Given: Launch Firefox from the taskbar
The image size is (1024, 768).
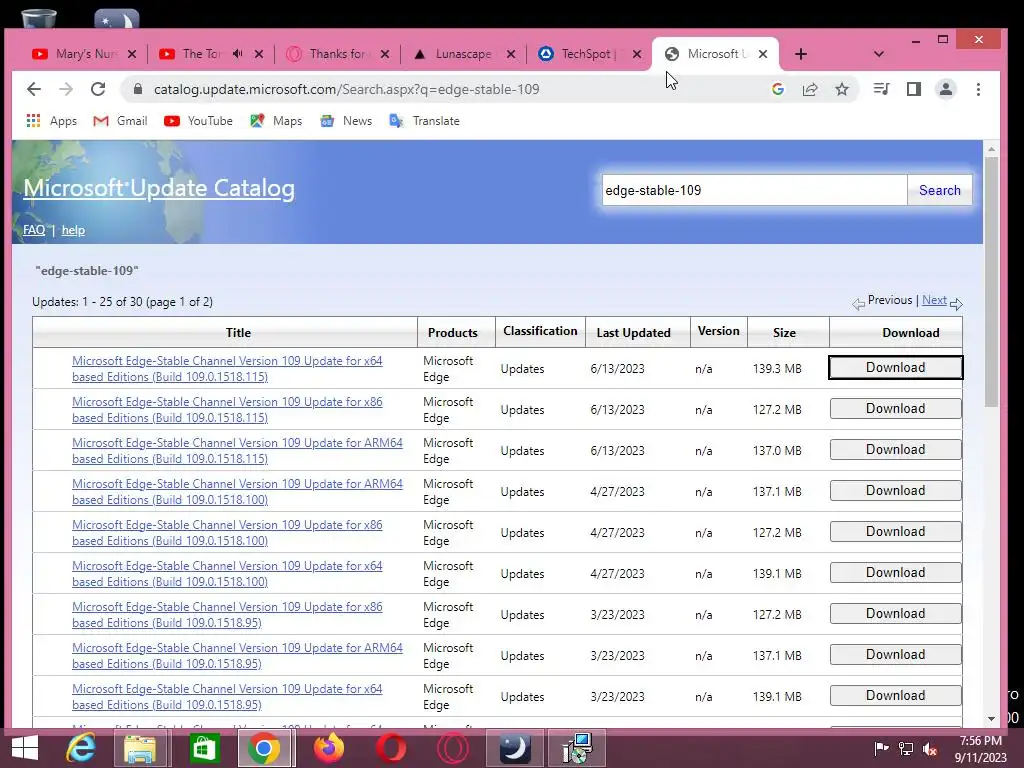Looking at the screenshot, I should click(x=329, y=748).
